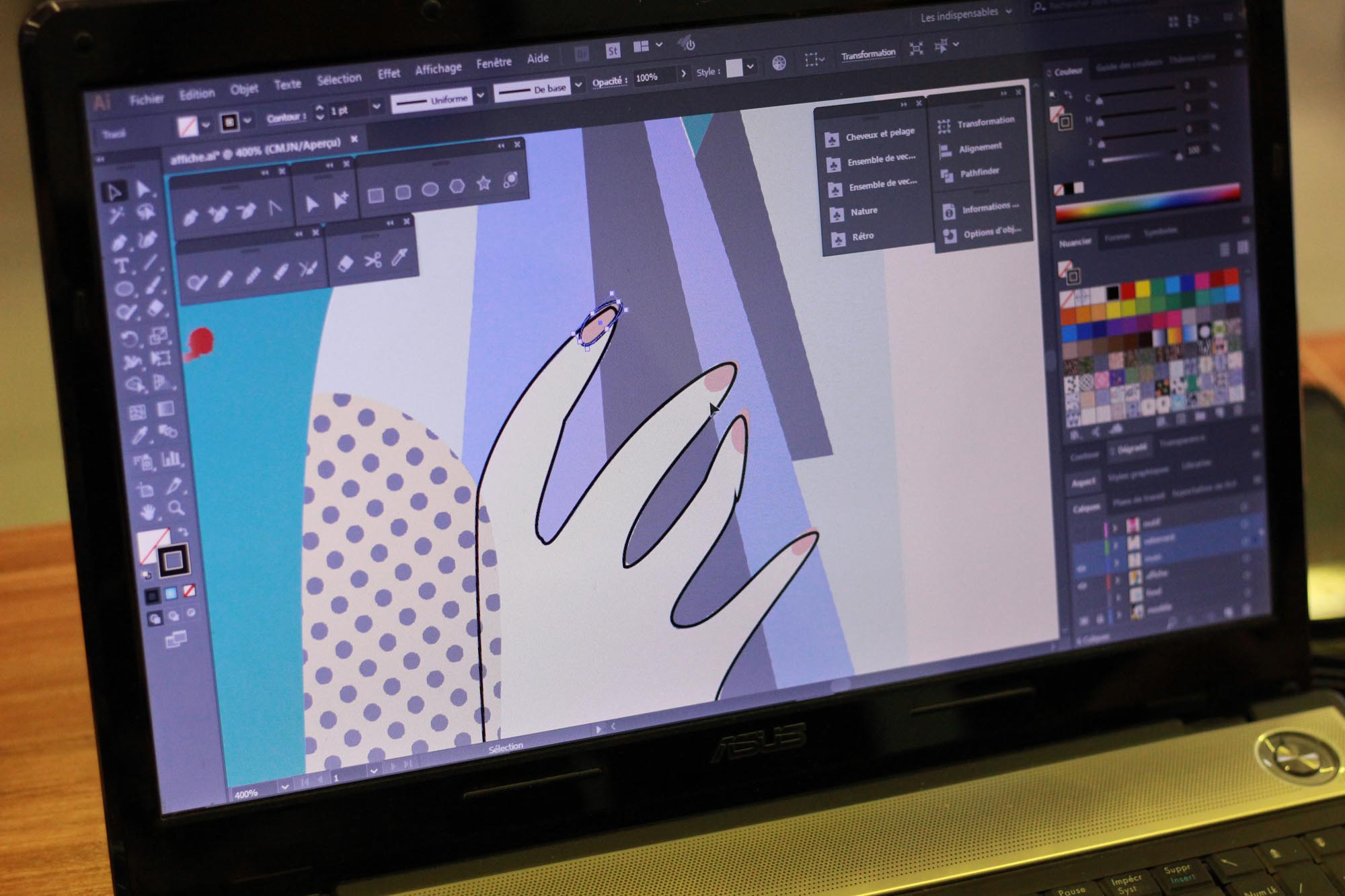This screenshot has height=896, width=1345.
Task: Select the Type (T) tool
Action: pos(122,266)
